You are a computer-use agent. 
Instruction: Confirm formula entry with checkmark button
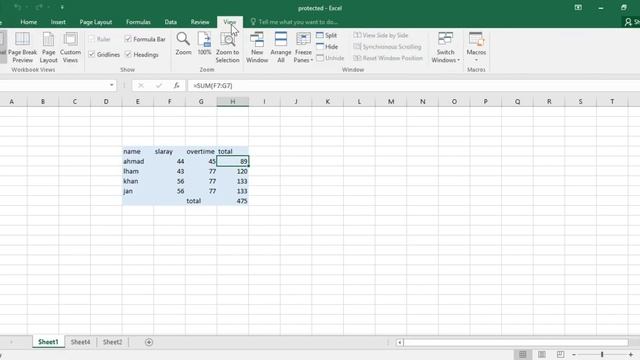(159, 85)
